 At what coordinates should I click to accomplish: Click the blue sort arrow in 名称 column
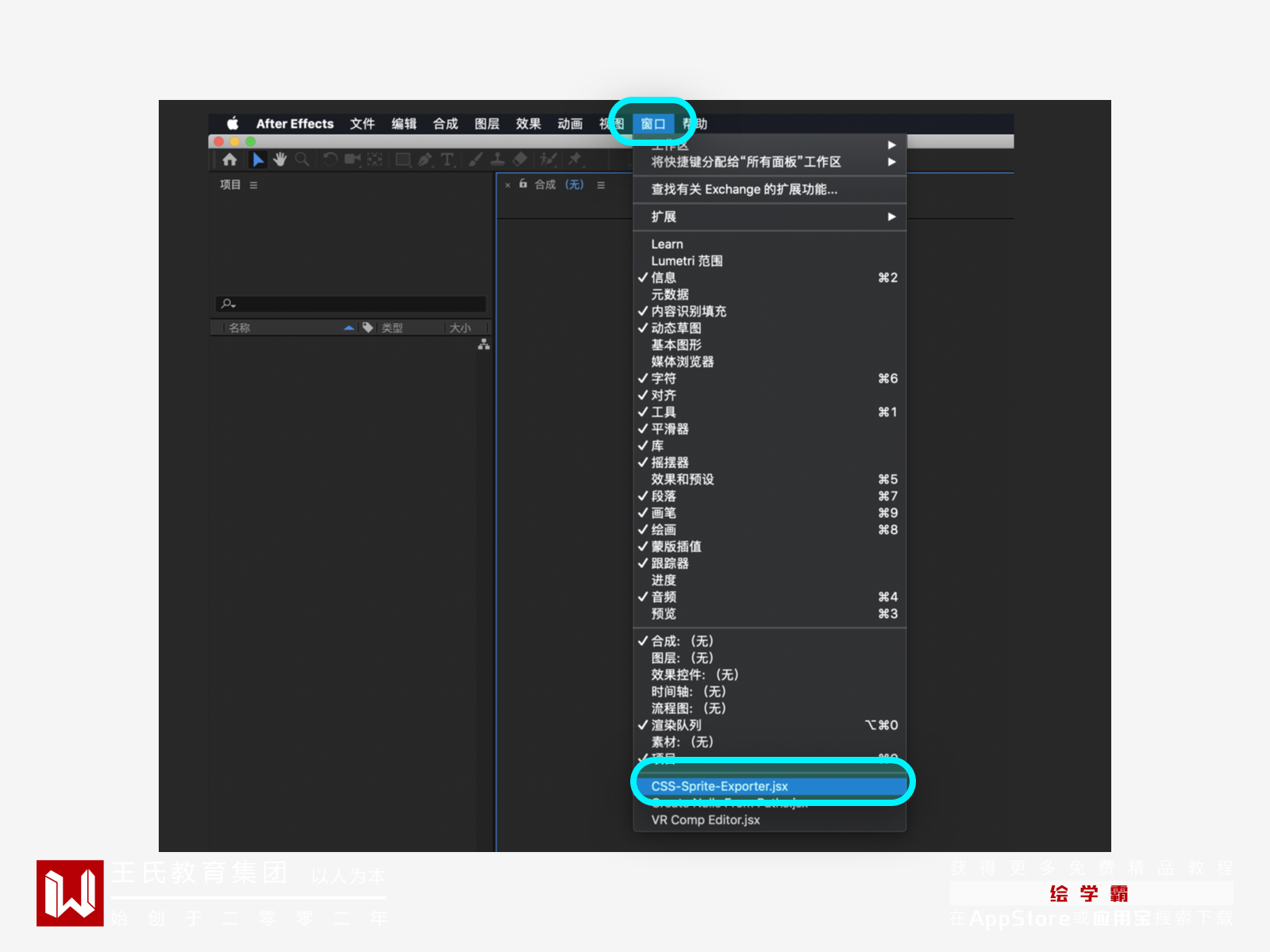(x=349, y=328)
